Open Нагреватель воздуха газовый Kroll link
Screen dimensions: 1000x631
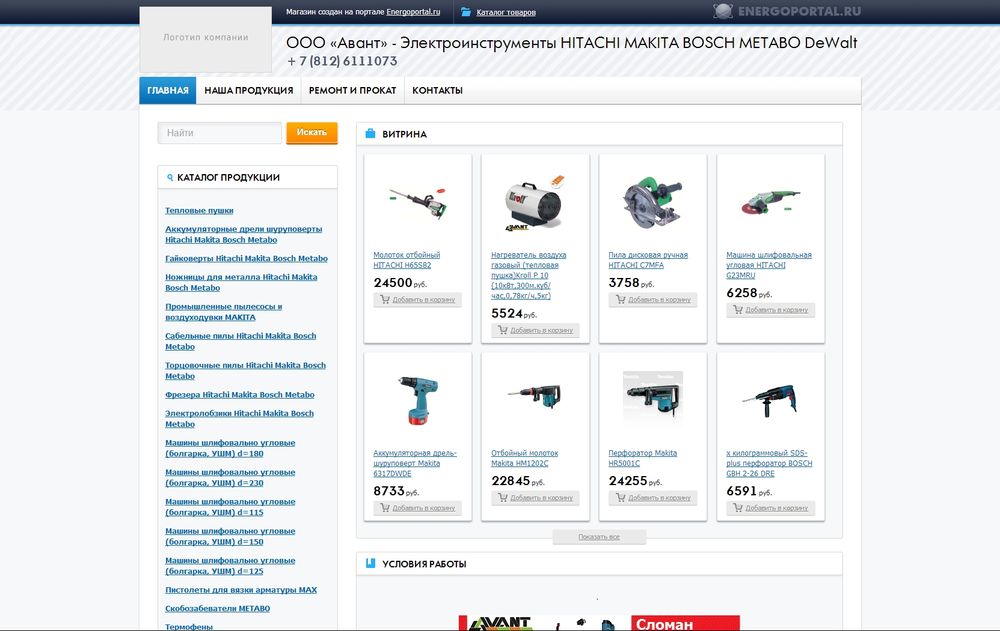[529, 275]
